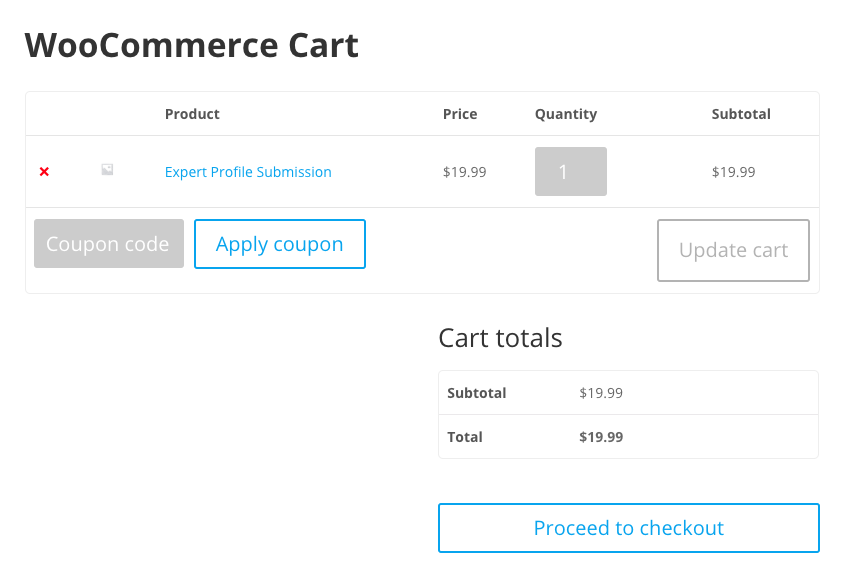Focus the quantity field showing 1
The image size is (856, 580).
click(570, 171)
